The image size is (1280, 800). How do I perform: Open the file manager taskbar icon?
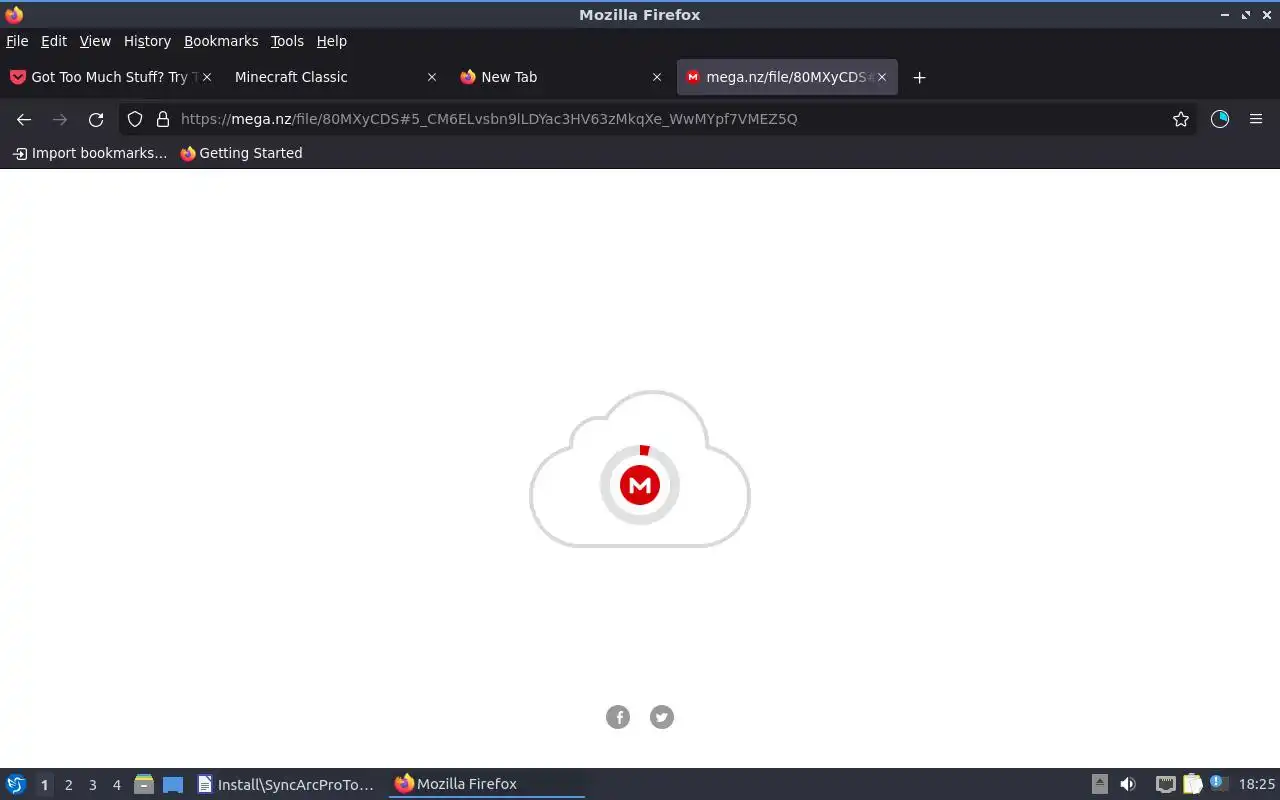(144, 784)
